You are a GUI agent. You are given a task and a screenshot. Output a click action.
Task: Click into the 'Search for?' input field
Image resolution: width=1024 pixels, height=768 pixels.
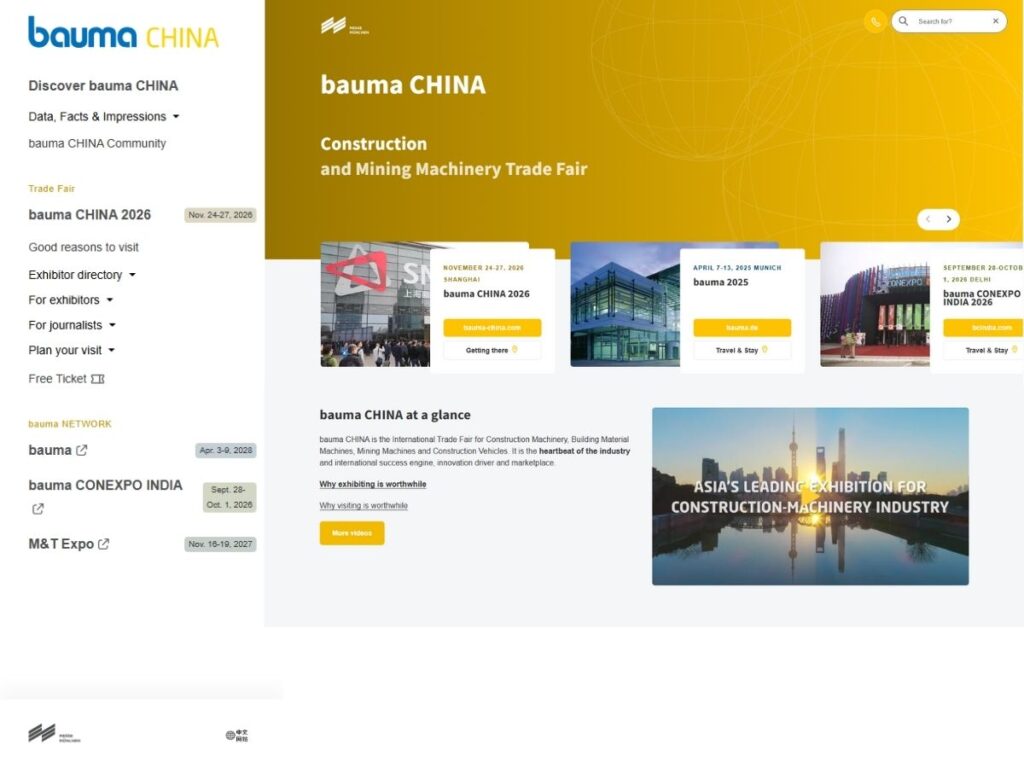pyautogui.click(x=950, y=22)
